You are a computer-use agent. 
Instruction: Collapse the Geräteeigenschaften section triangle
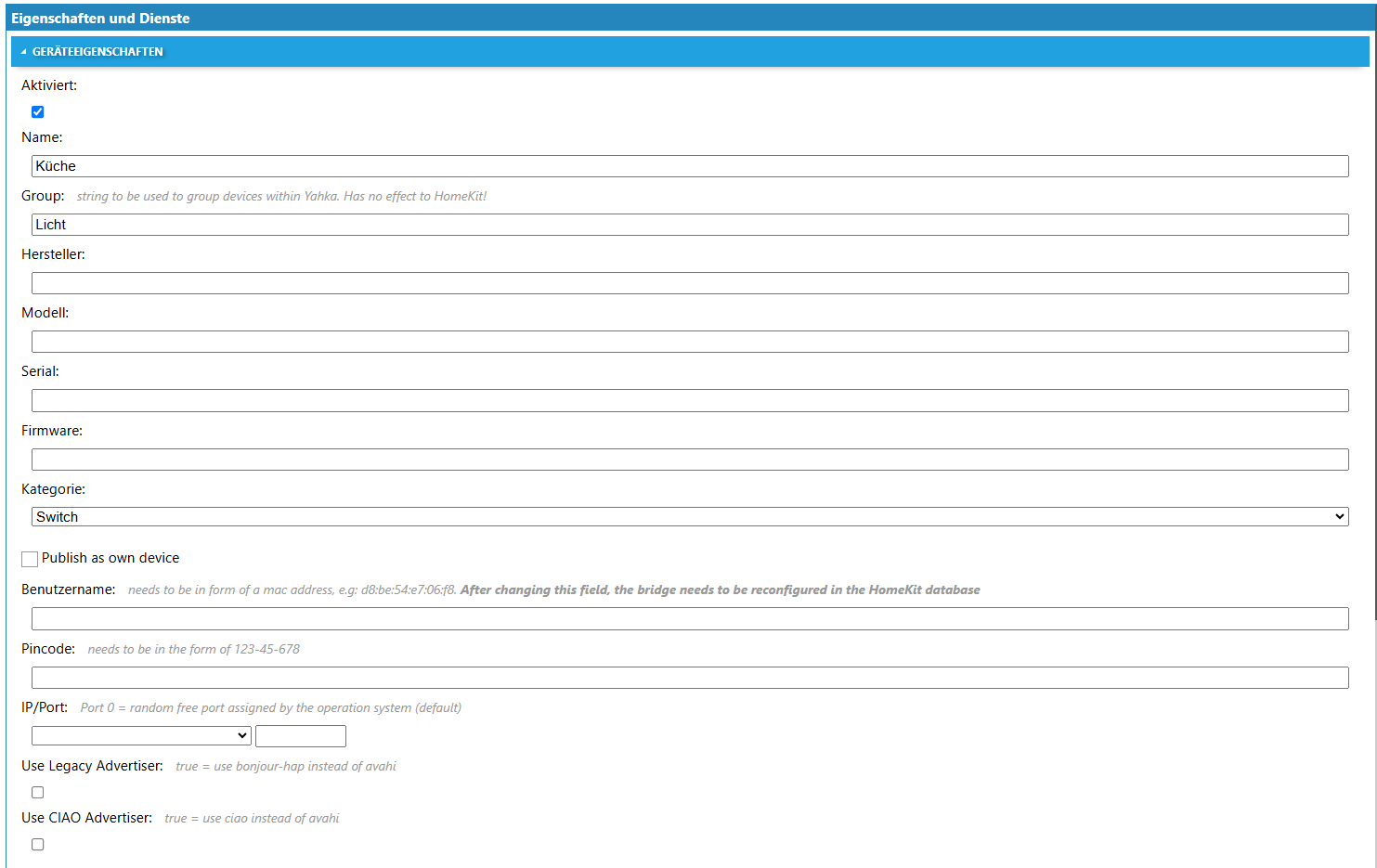point(23,52)
